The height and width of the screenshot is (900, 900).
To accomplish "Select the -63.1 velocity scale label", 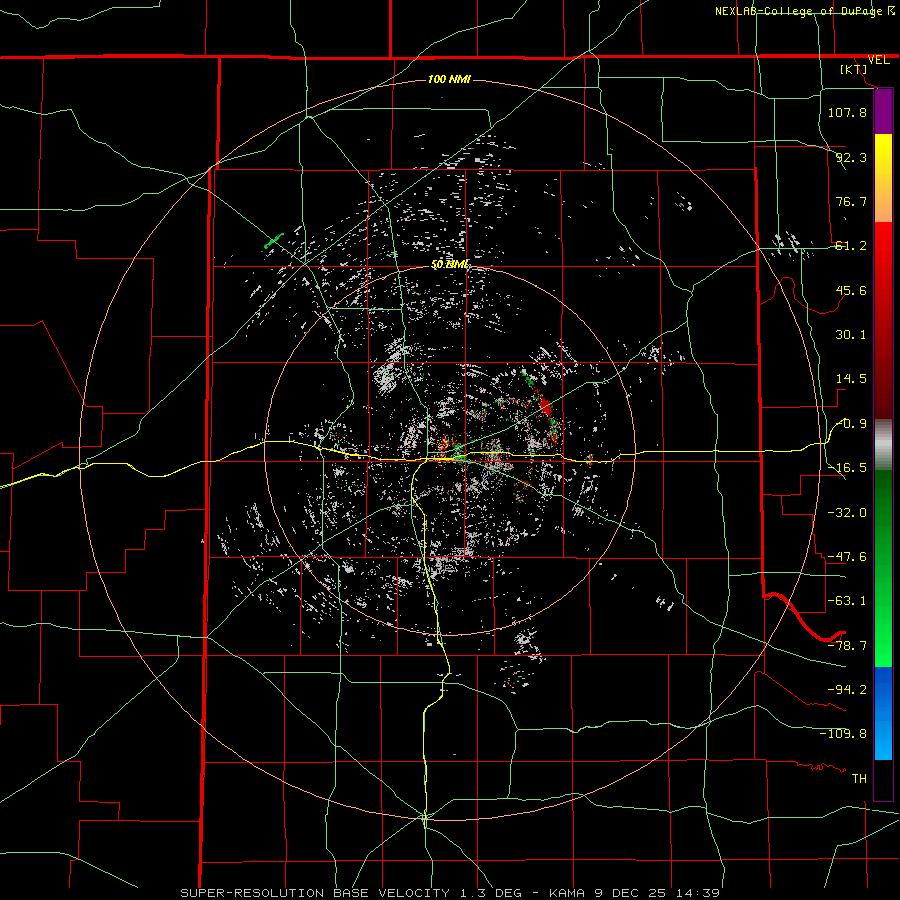I will point(847,601).
